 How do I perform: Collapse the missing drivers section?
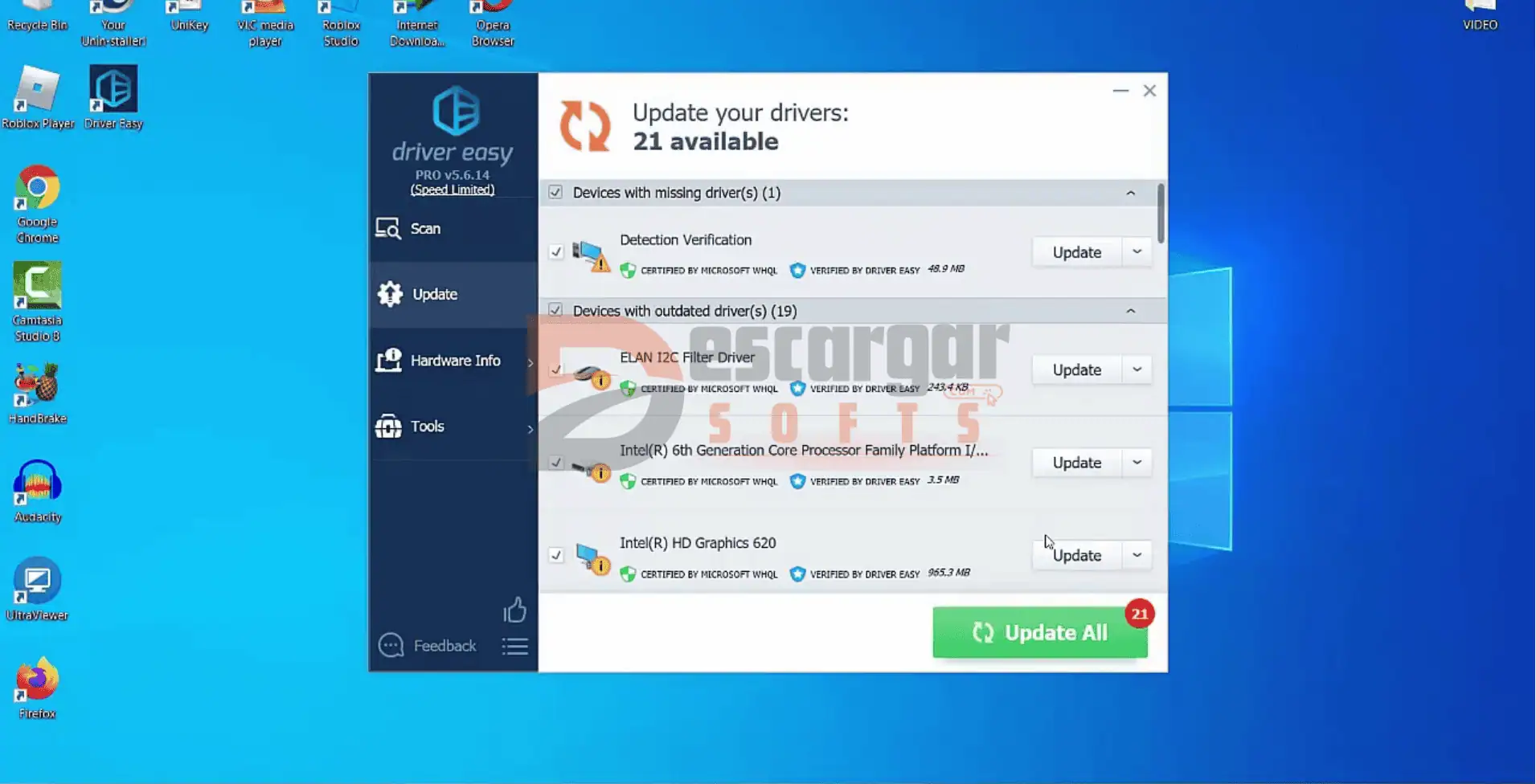tap(1130, 193)
